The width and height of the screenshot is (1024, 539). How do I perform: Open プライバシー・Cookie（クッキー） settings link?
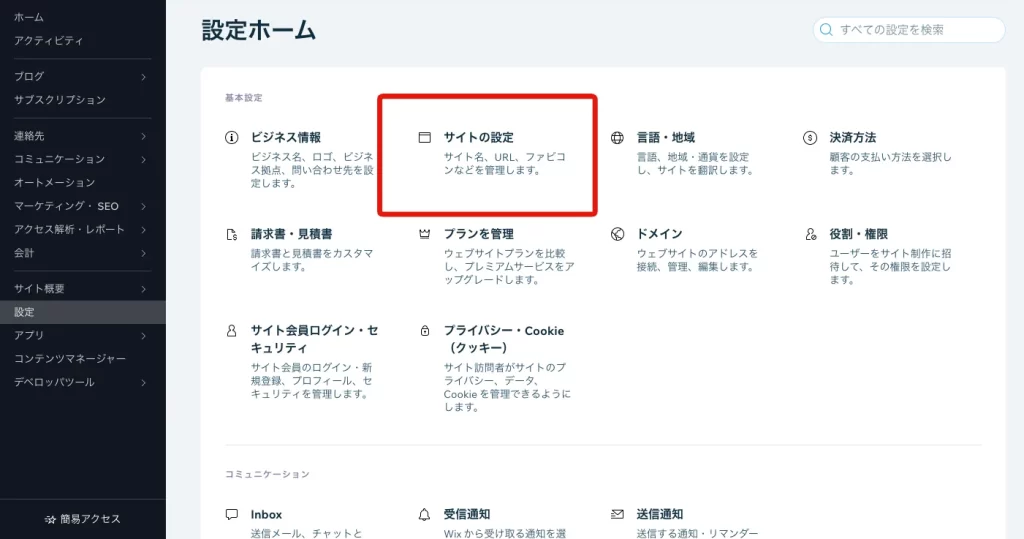click(504, 339)
